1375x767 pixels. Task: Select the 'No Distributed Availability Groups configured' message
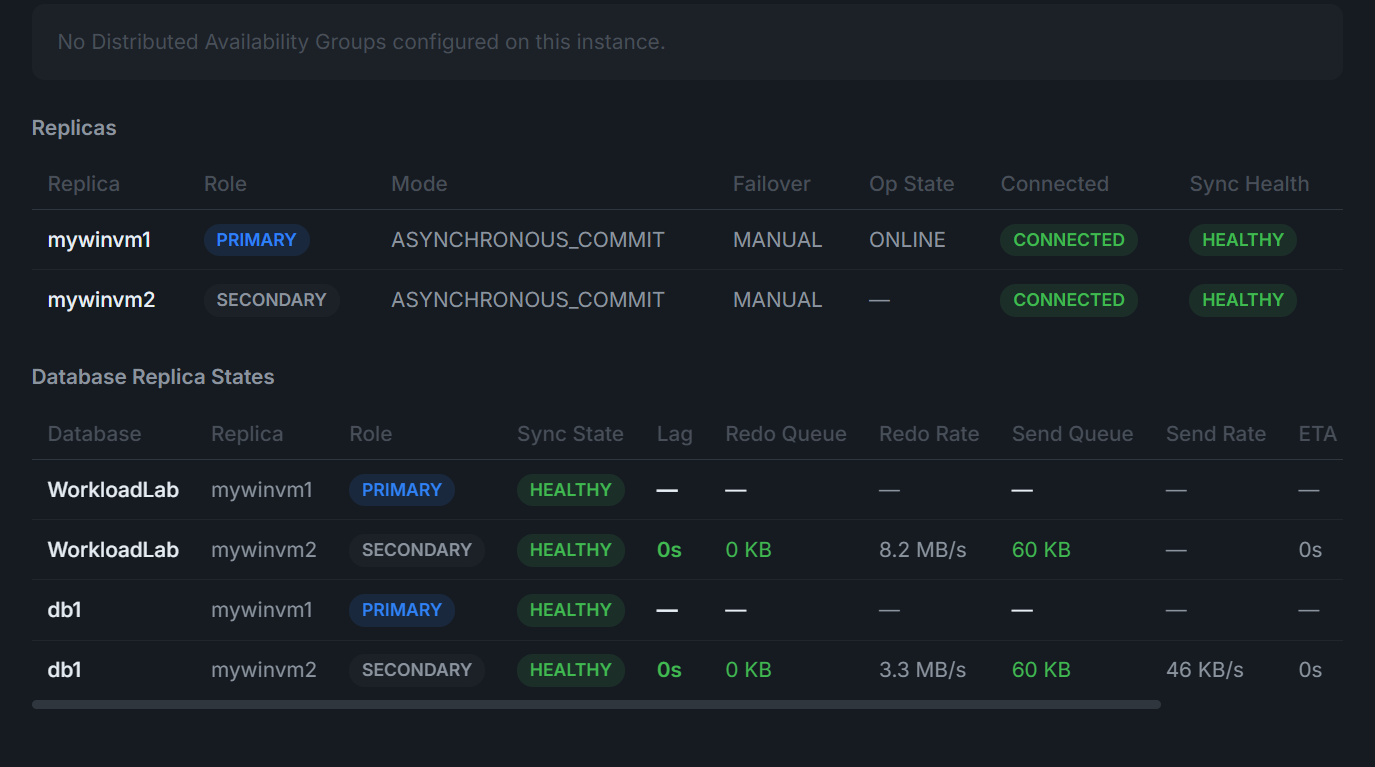click(361, 42)
